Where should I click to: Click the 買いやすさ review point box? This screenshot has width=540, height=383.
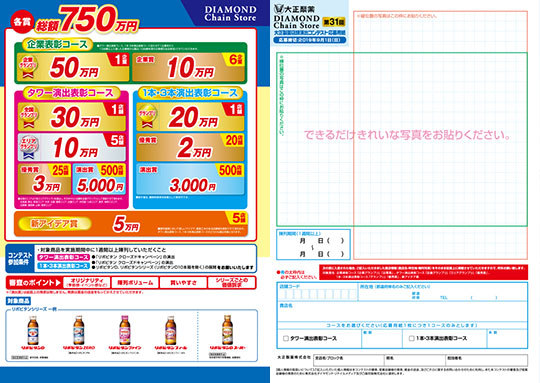pyautogui.click(x=183, y=282)
